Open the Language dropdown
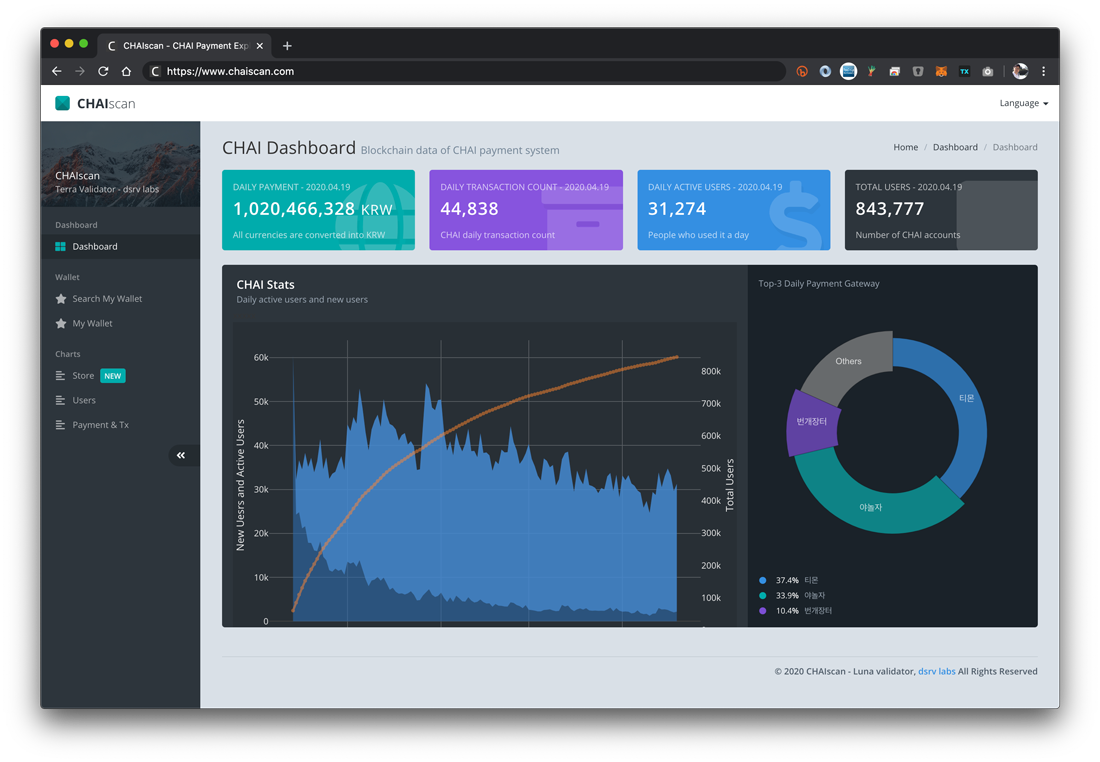Viewport: 1100px width, 762px height. 1024,103
